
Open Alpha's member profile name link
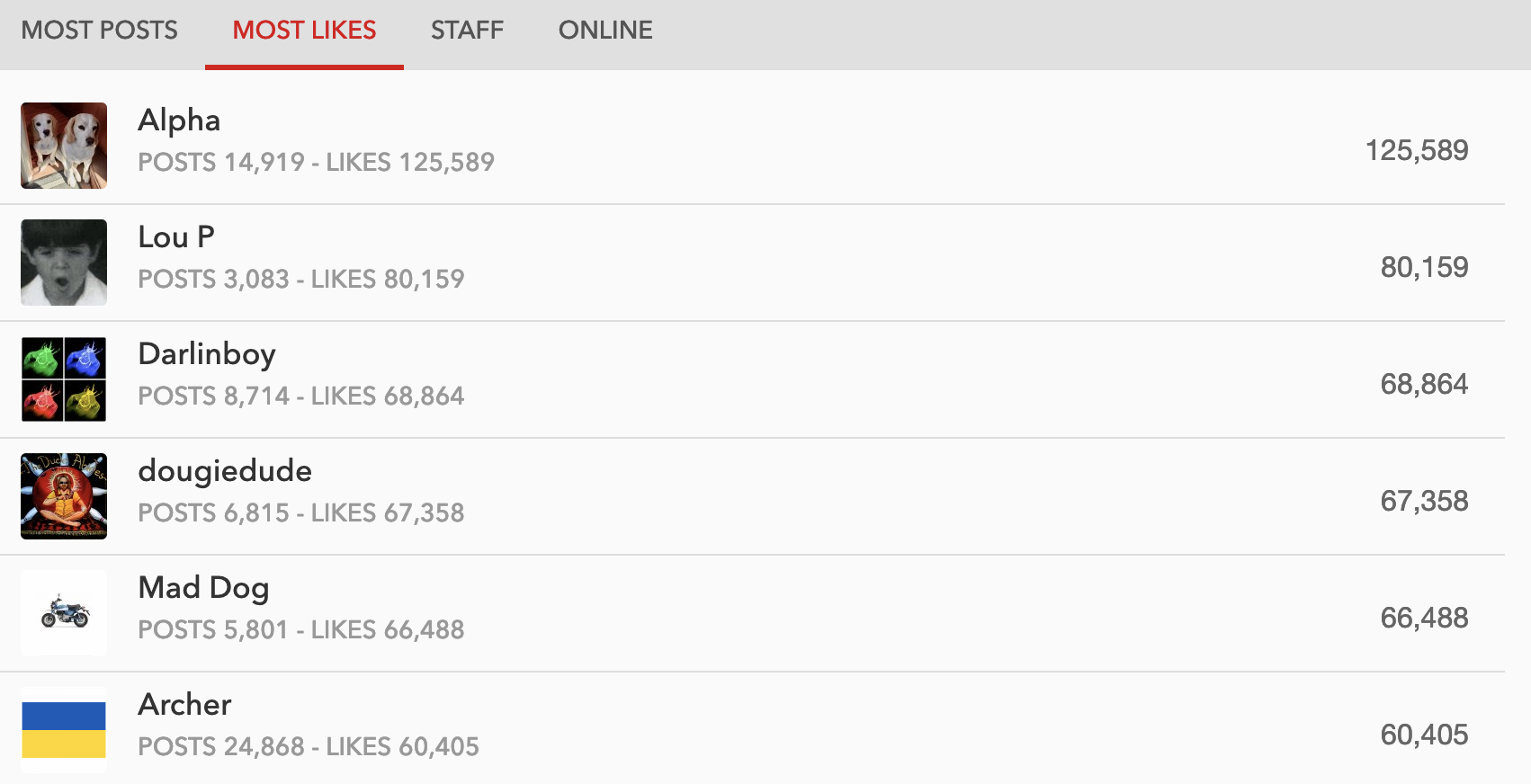pos(179,120)
